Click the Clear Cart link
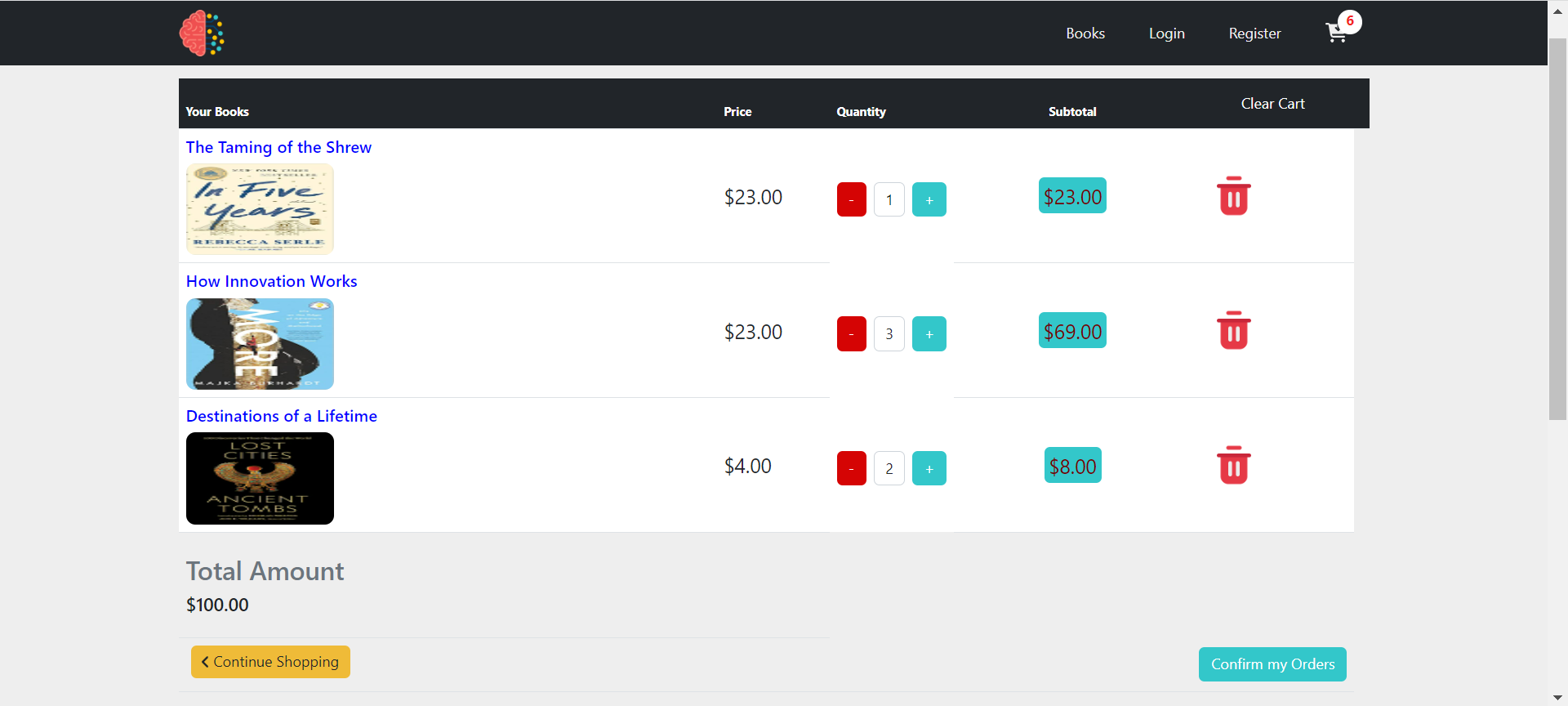 click(1272, 104)
